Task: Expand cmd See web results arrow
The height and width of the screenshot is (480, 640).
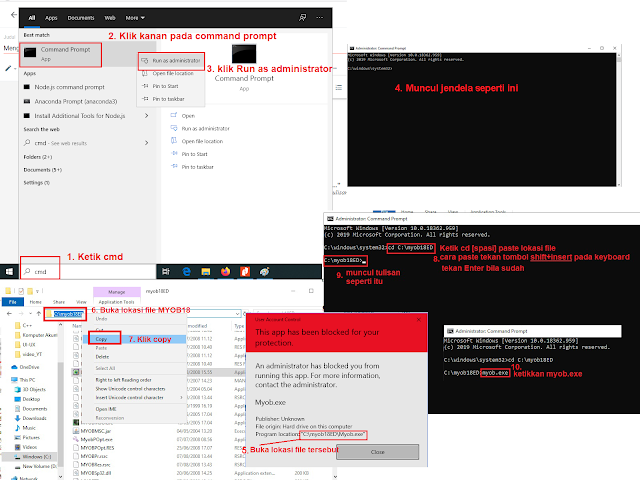Action: pyautogui.click(x=147, y=143)
